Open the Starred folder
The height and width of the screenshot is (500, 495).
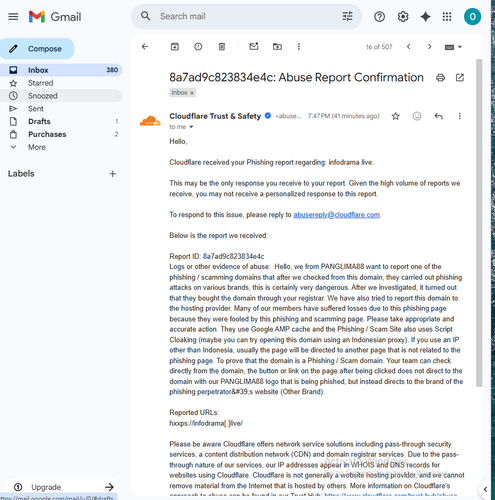pyautogui.click(x=61, y=83)
